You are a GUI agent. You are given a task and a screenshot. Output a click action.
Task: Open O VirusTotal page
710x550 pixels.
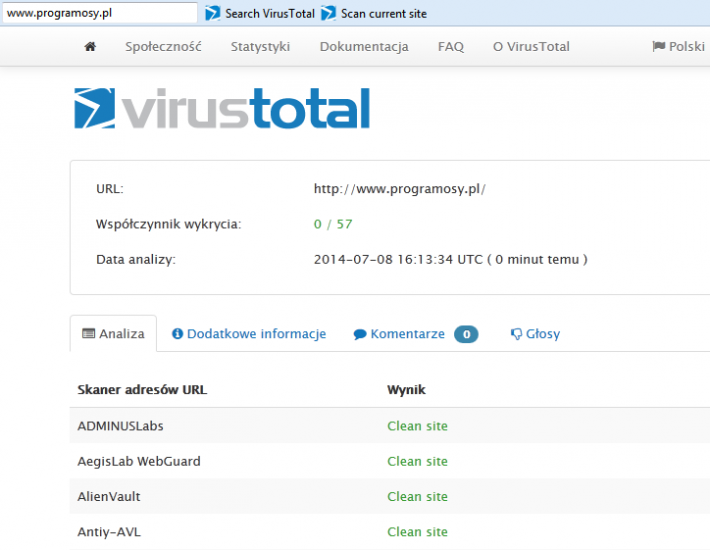tap(531, 47)
